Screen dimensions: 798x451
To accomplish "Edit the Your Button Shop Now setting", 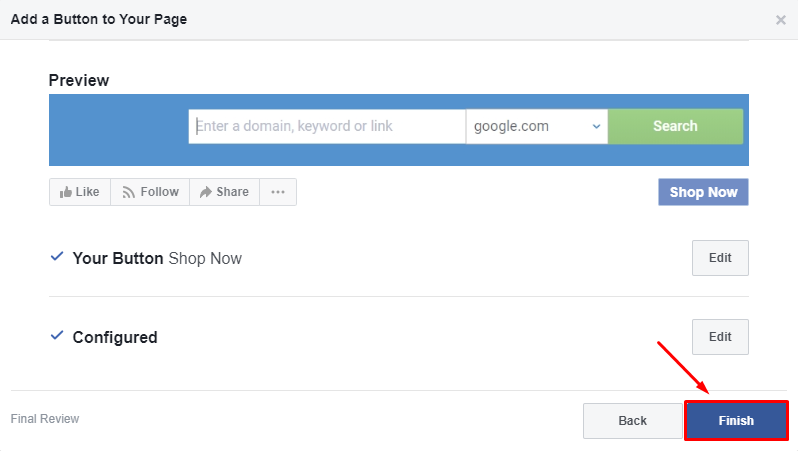I will click(720, 258).
